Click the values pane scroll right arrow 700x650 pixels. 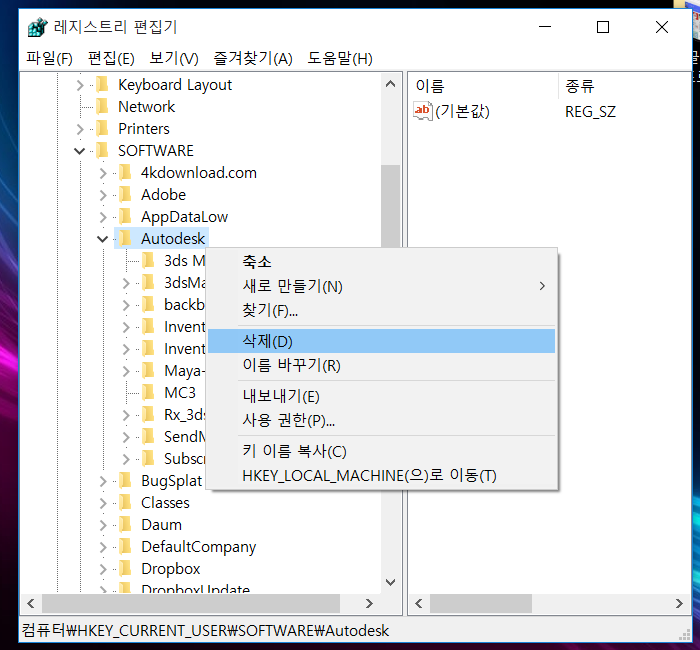pos(679,604)
